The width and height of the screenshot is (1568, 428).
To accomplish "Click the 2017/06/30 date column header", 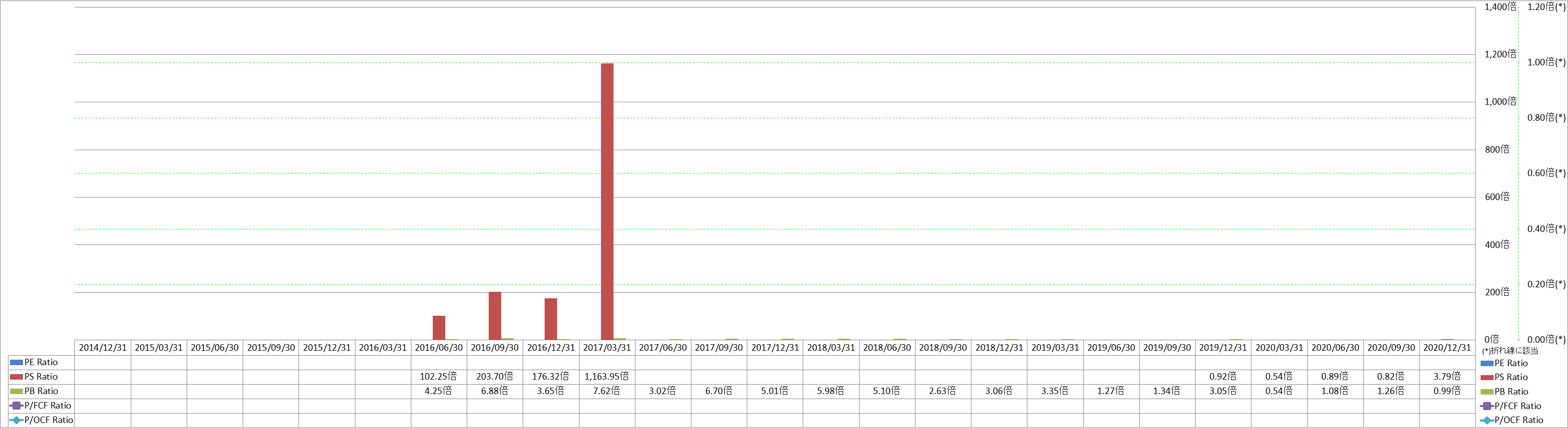I will [663, 348].
